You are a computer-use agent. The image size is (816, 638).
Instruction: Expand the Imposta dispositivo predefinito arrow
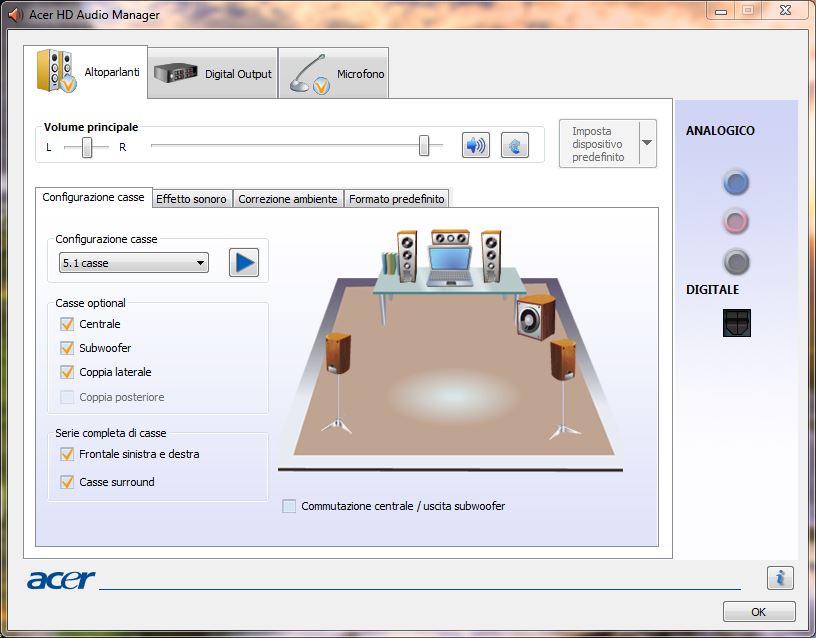click(647, 143)
